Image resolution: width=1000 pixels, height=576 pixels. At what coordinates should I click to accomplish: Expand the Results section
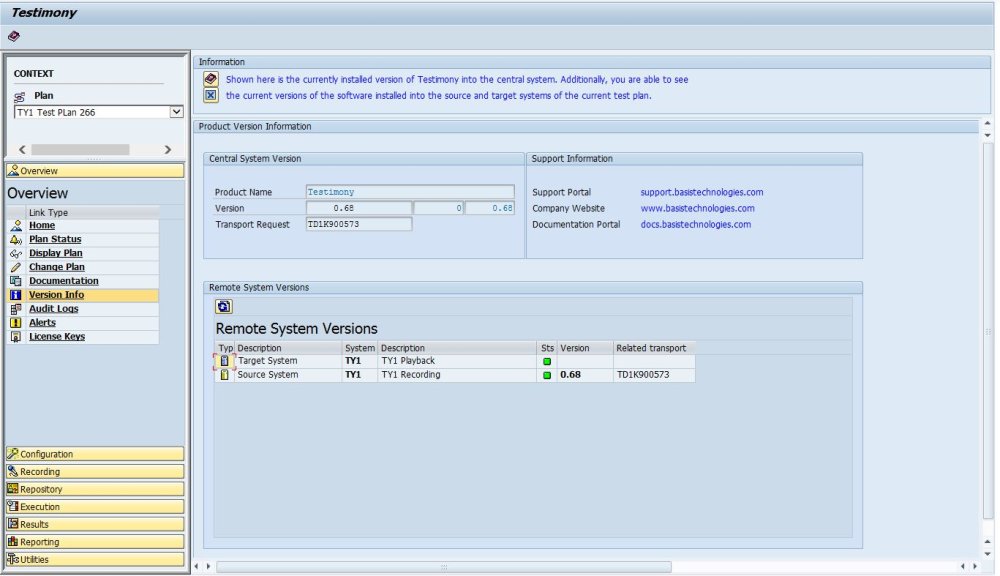(95, 524)
